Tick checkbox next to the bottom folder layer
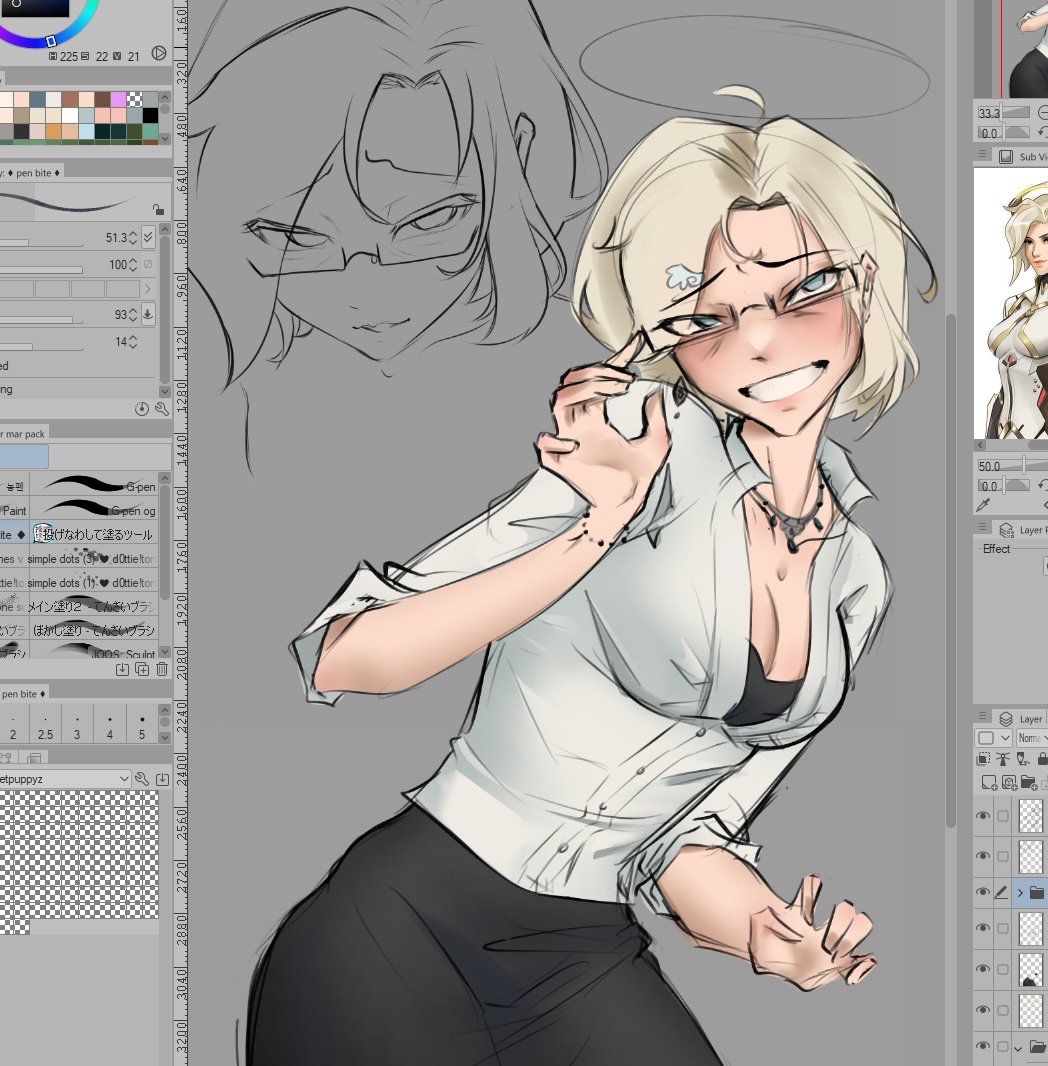This screenshot has width=1048, height=1066. (x=1003, y=1046)
